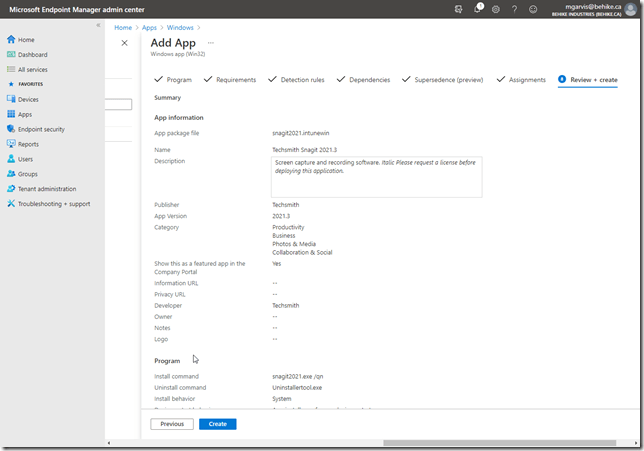Open the directory and subscription filter icon
The width and height of the screenshot is (644, 451).
pos(459,9)
